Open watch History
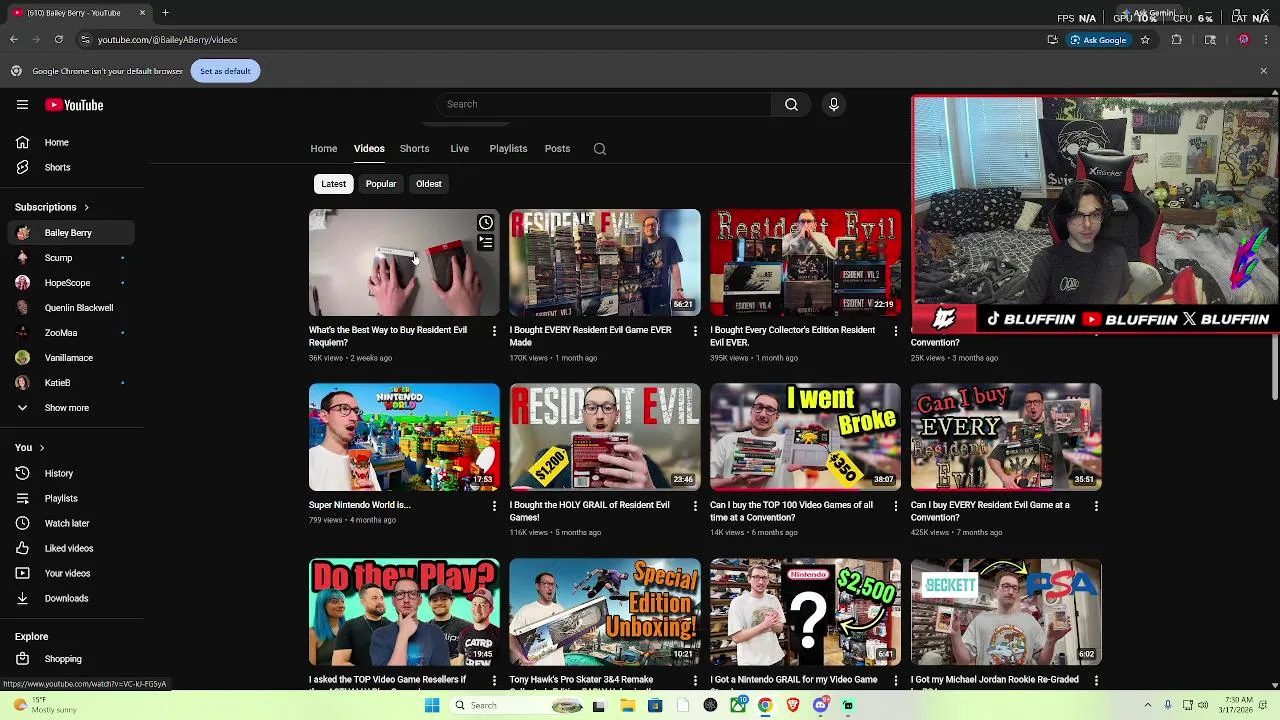This screenshot has width=1280, height=720. pyautogui.click(x=70, y=473)
